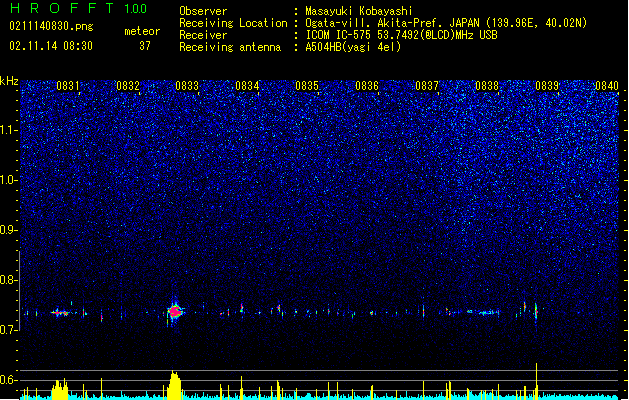Click the 0.6 frequency axis label
This screenshot has height=400, width=629.
[9, 380]
